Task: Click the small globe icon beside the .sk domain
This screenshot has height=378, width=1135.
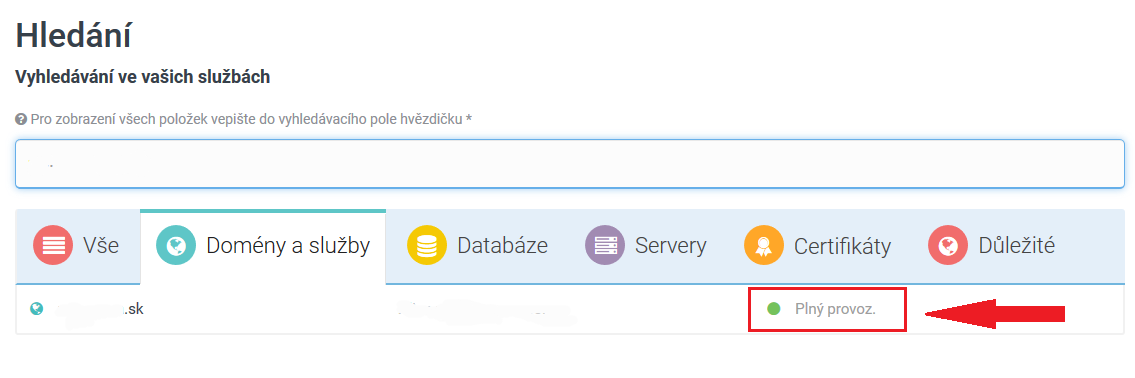Action: 36,309
